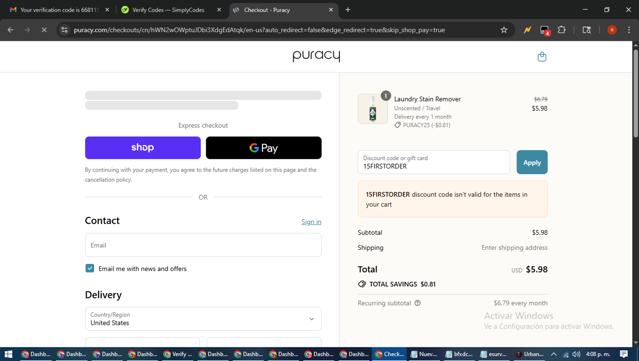639x361 pixels.
Task: Click the Enter shipping address text
Action: click(514, 248)
